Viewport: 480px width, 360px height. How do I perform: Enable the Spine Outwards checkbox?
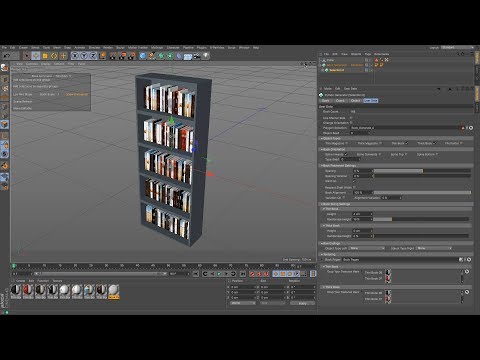[x=380, y=154]
